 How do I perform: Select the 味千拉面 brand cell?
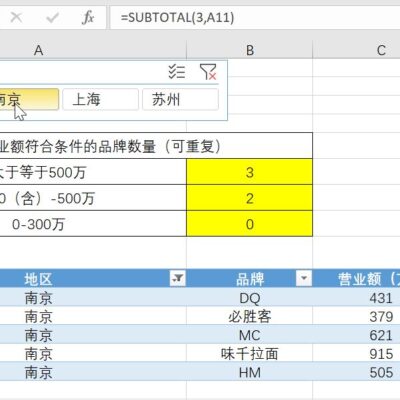coord(250,353)
